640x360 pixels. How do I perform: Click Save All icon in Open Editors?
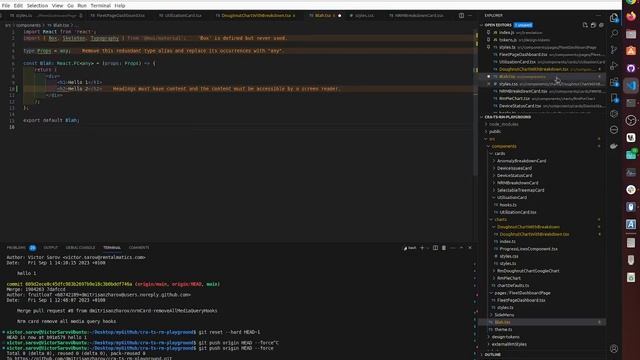coord(593,25)
